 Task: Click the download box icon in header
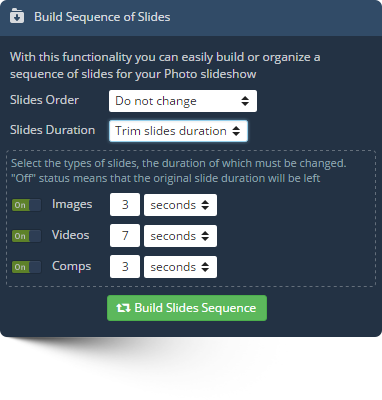[x=17, y=16]
